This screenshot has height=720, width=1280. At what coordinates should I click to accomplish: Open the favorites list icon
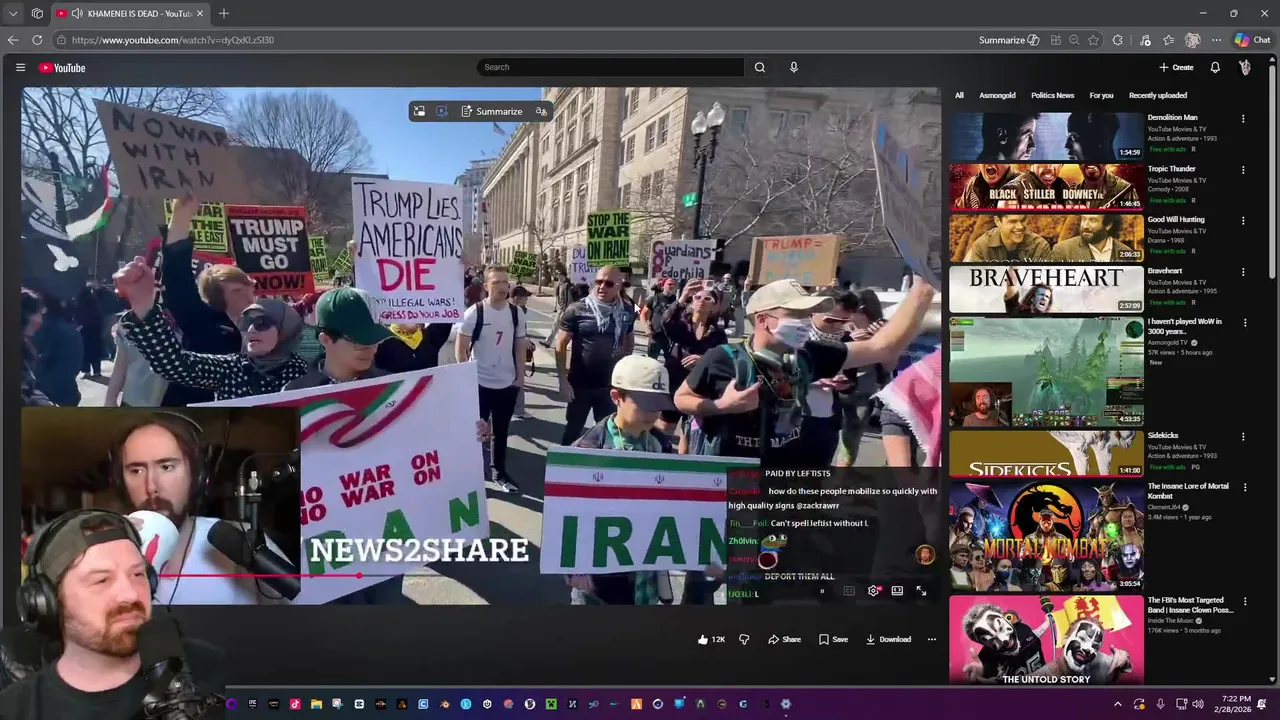click(x=1168, y=40)
